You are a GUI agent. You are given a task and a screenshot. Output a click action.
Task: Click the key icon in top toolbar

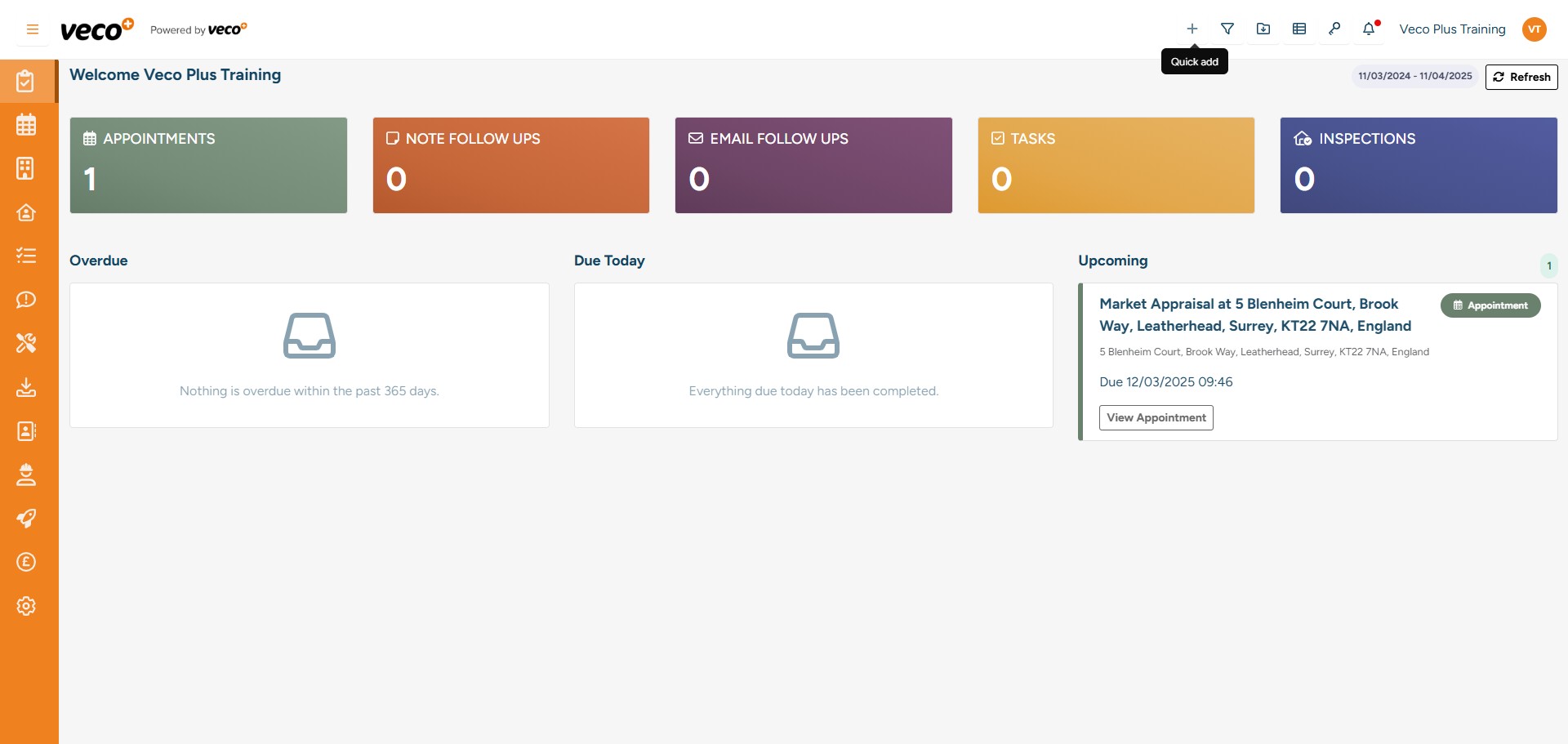click(1334, 29)
